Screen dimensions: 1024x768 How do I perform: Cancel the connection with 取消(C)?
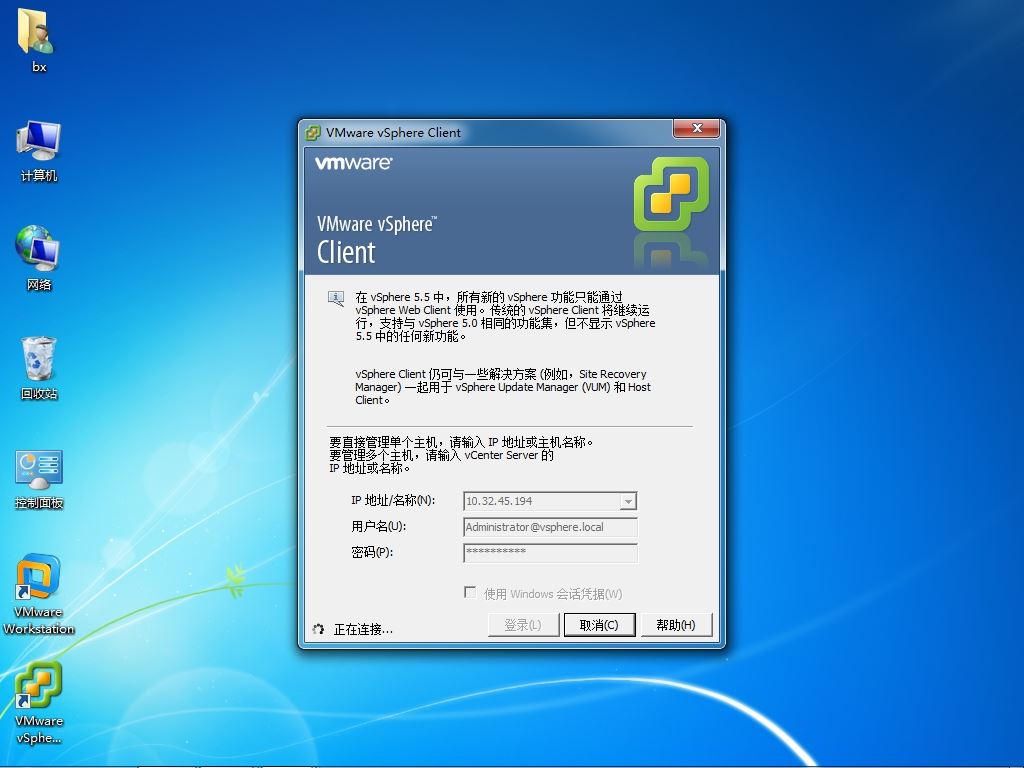(x=599, y=625)
